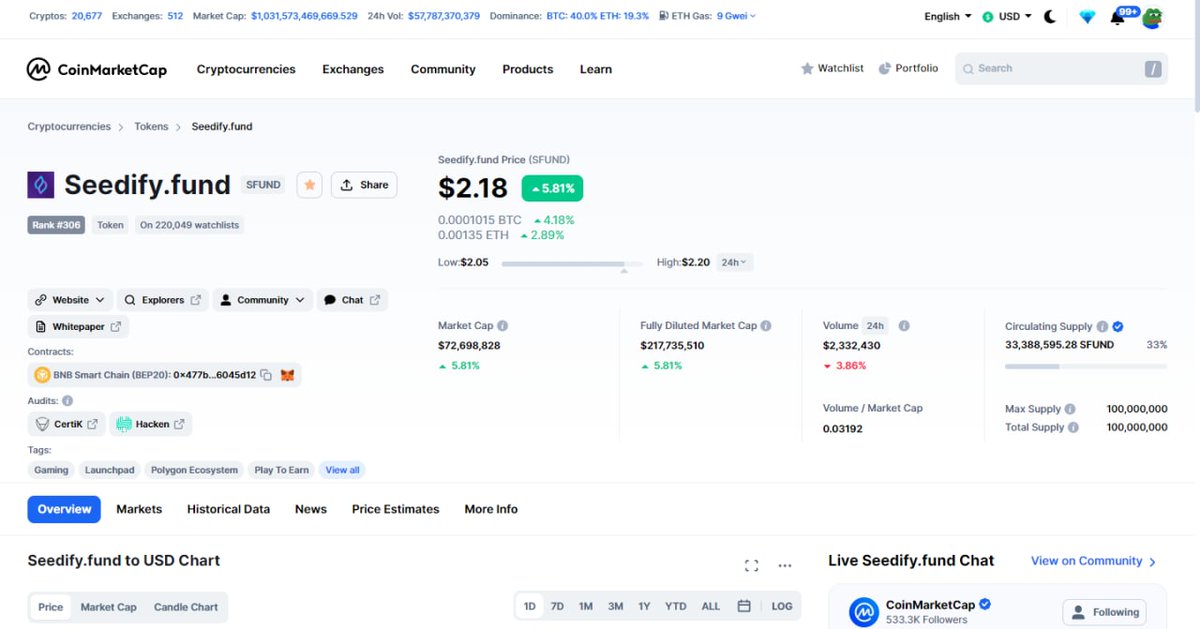
Task: Click the Search input field
Action: pyautogui.click(x=1061, y=68)
